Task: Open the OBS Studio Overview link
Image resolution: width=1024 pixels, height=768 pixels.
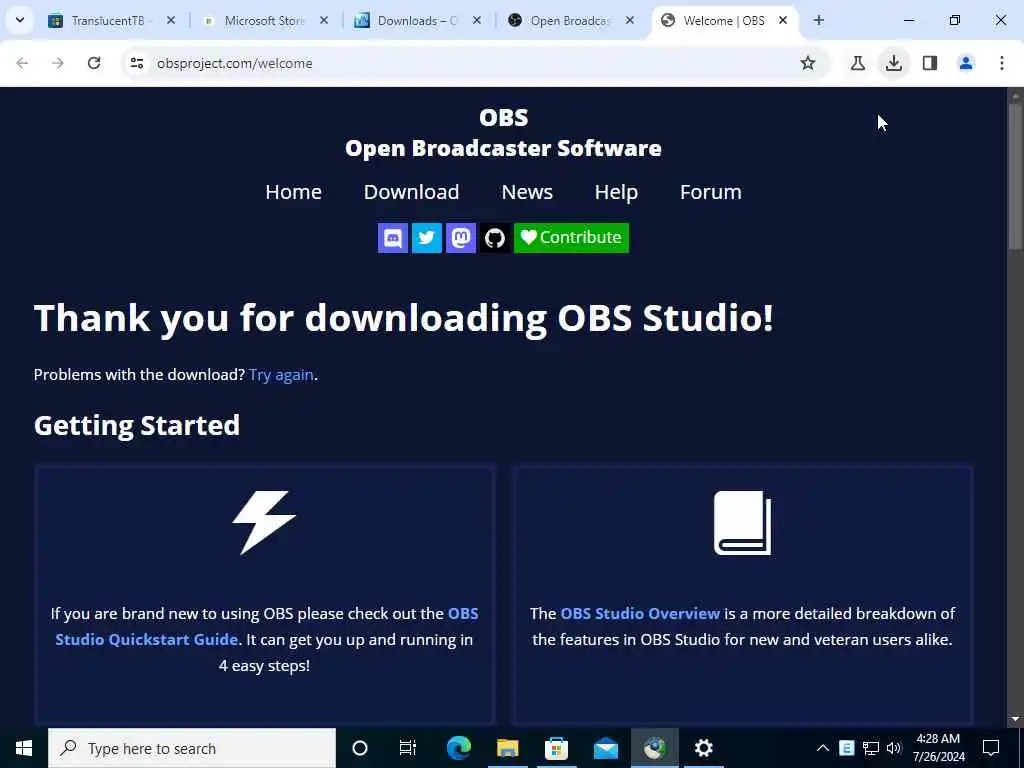Action: coord(640,614)
